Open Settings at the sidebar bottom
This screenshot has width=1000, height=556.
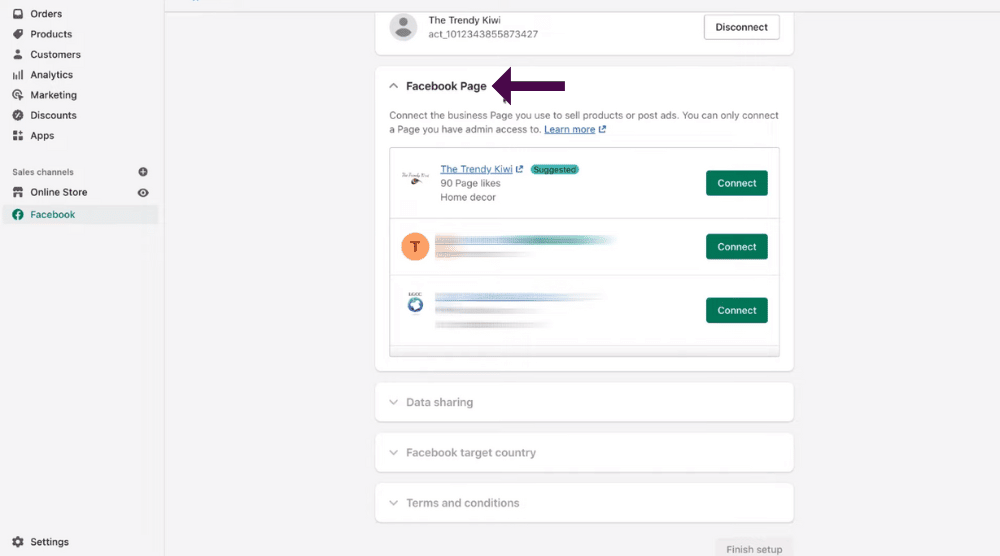[50, 541]
